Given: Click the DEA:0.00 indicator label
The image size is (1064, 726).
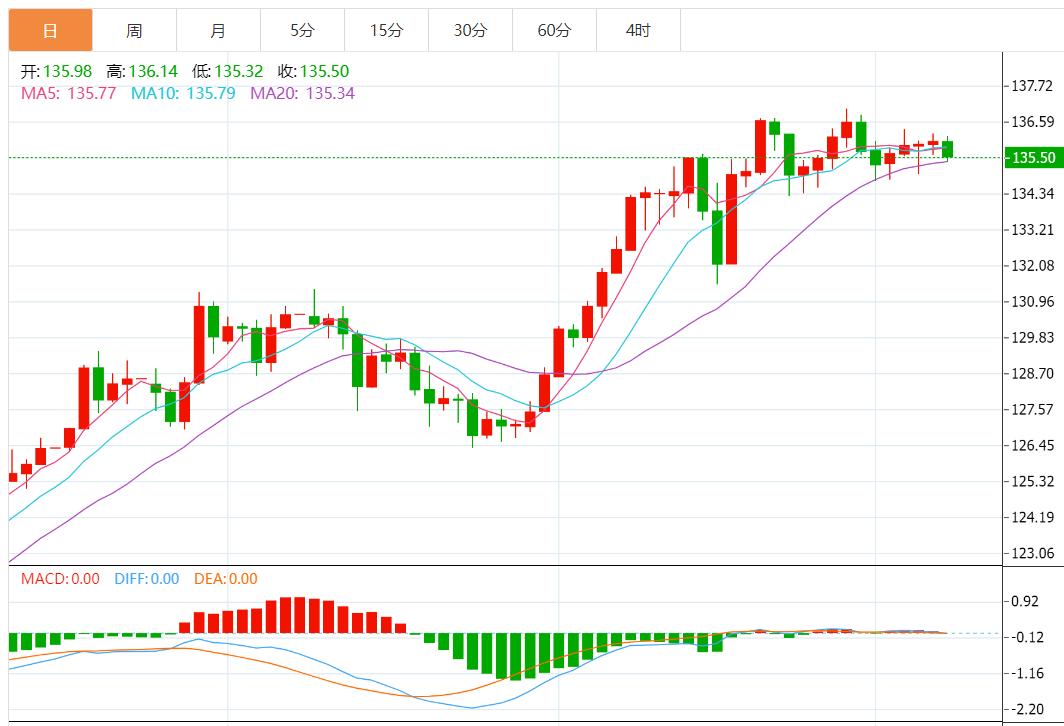Looking at the screenshot, I should pyautogui.click(x=226, y=579).
